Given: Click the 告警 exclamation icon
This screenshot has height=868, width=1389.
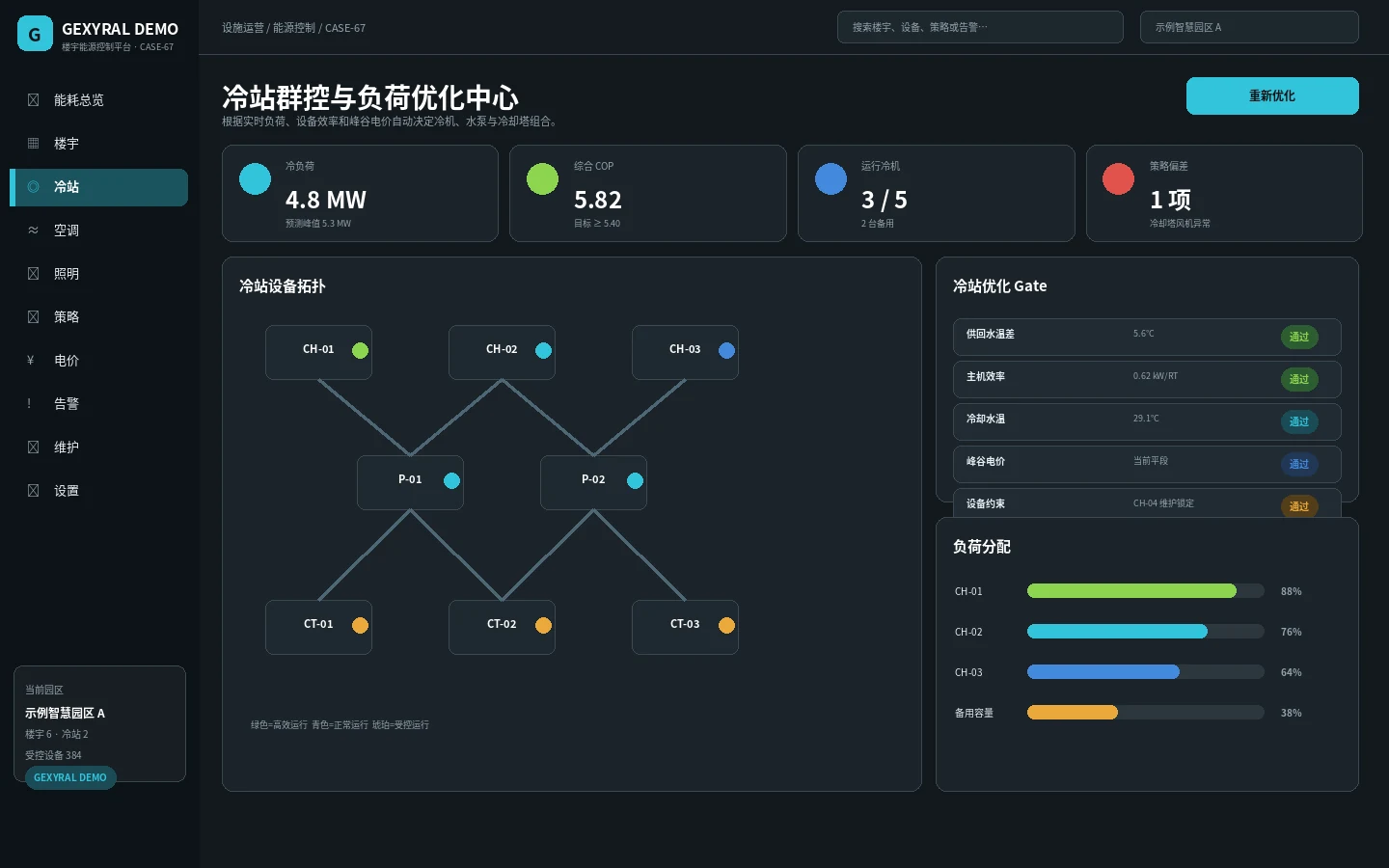Looking at the screenshot, I should (x=29, y=404).
